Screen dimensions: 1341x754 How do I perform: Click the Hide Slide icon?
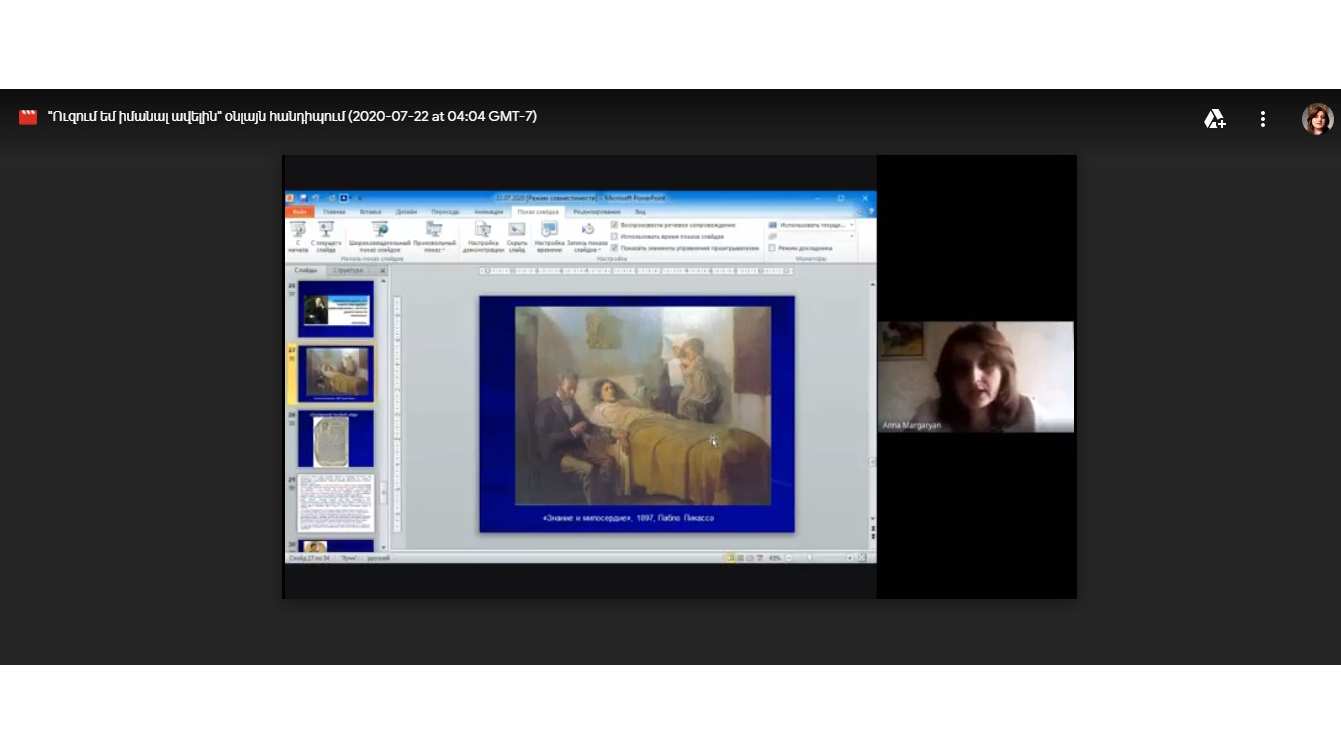coord(517,231)
